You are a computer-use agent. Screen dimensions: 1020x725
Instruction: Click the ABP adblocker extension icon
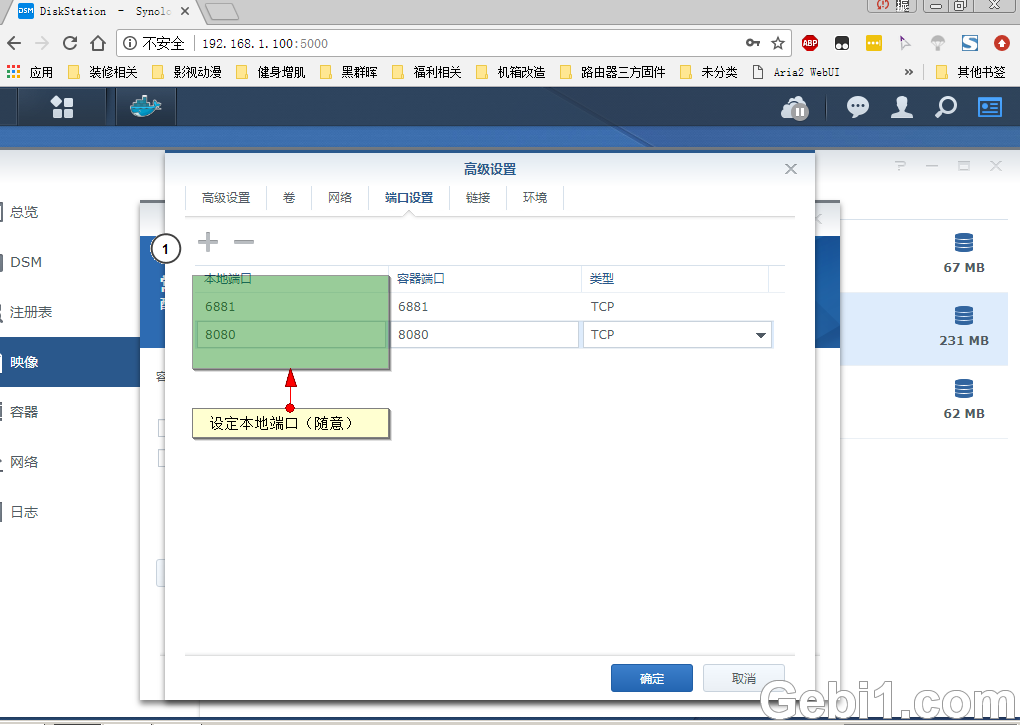tap(809, 43)
